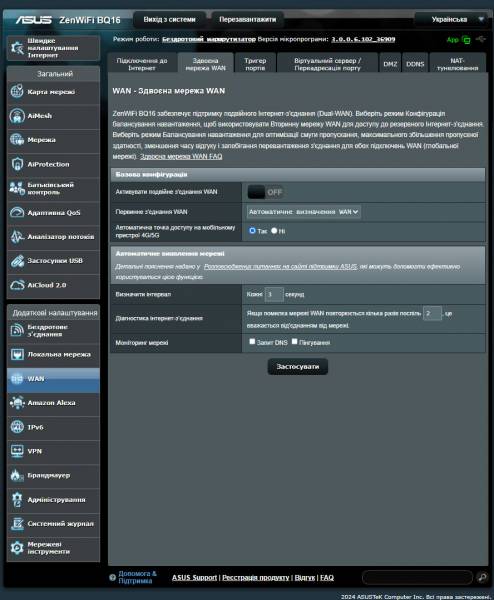The image size is (494, 600).
Task: Click 'Вихід з системи' logout button
Action: pos(170,20)
